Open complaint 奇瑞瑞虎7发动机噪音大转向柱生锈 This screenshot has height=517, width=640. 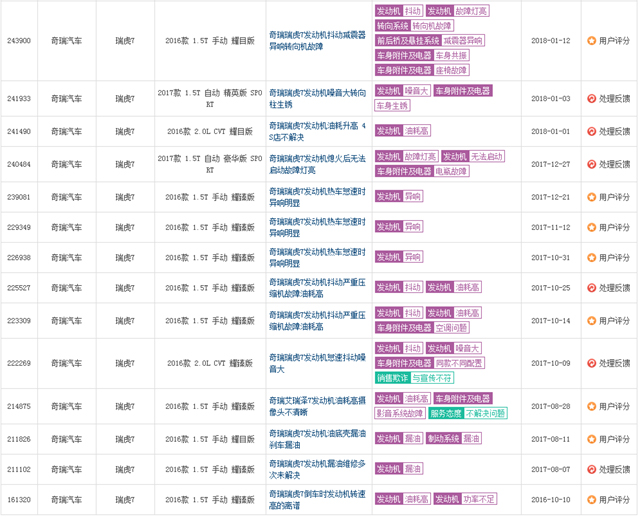coord(317,99)
